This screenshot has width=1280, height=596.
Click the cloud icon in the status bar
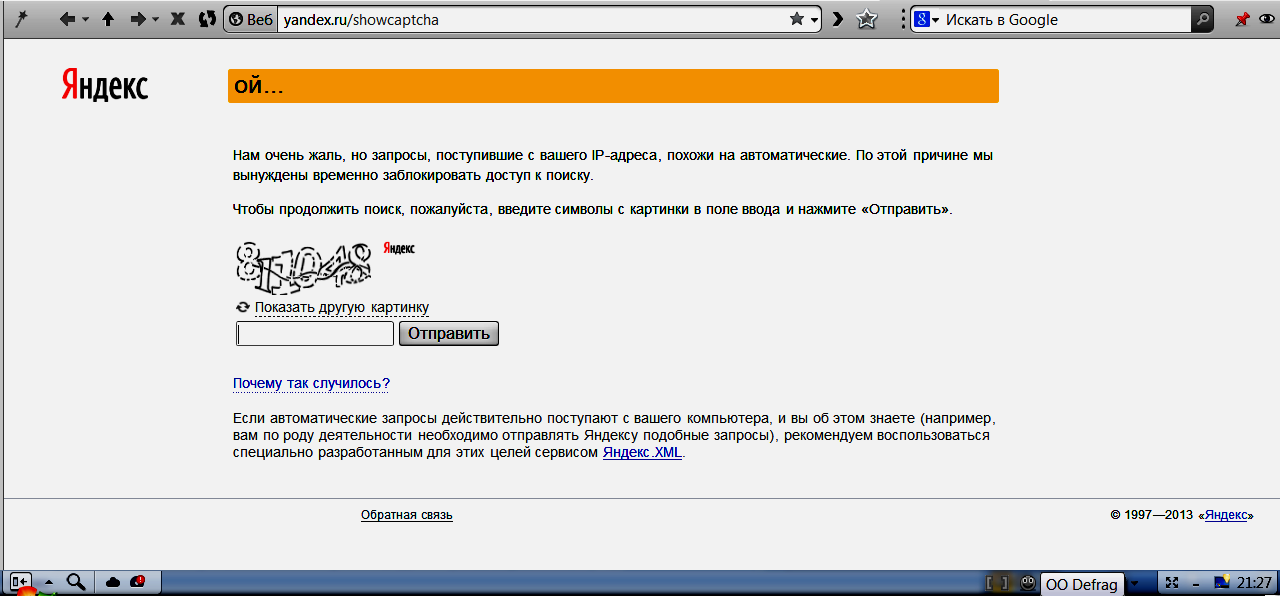click(113, 582)
